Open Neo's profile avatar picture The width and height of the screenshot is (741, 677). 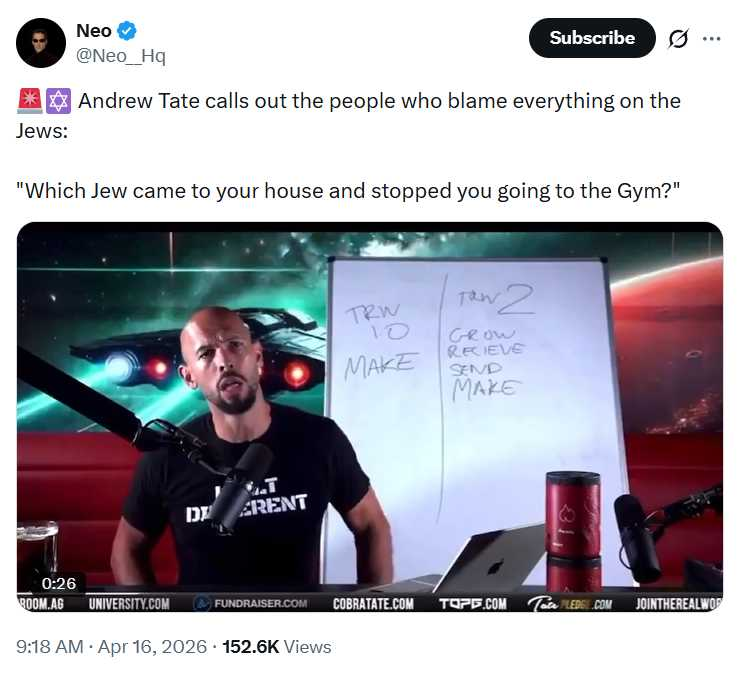coord(41,43)
